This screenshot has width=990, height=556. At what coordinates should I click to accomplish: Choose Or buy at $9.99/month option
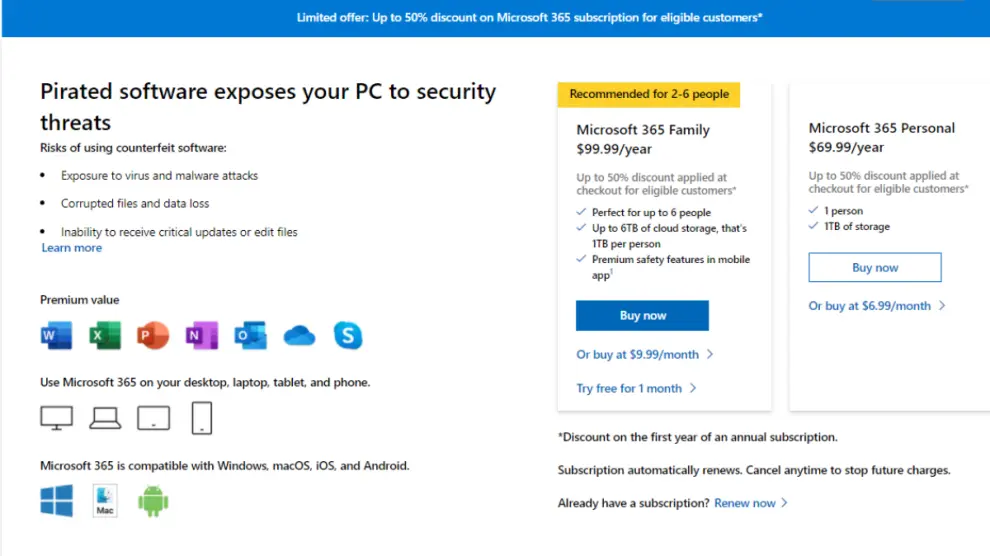coord(638,354)
